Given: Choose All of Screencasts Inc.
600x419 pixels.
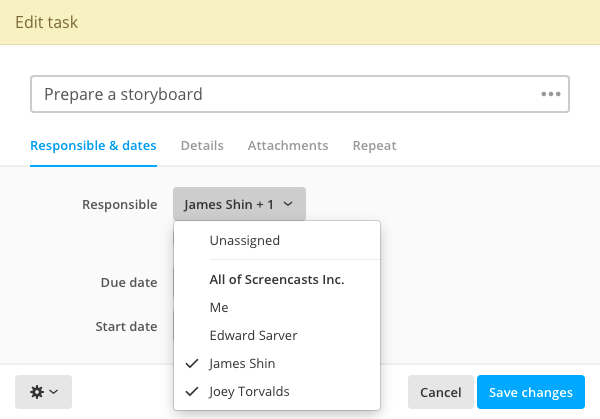Looking at the screenshot, I should pyautogui.click(x=277, y=280).
